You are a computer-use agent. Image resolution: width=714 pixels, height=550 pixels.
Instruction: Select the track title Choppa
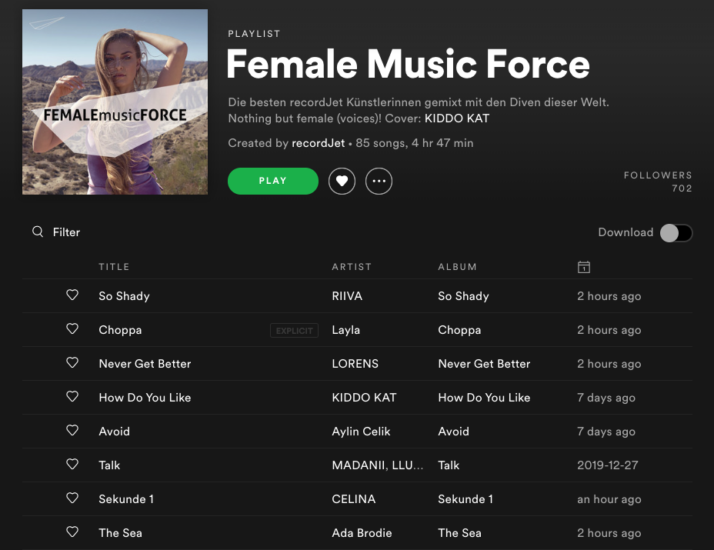click(x=120, y=330)
